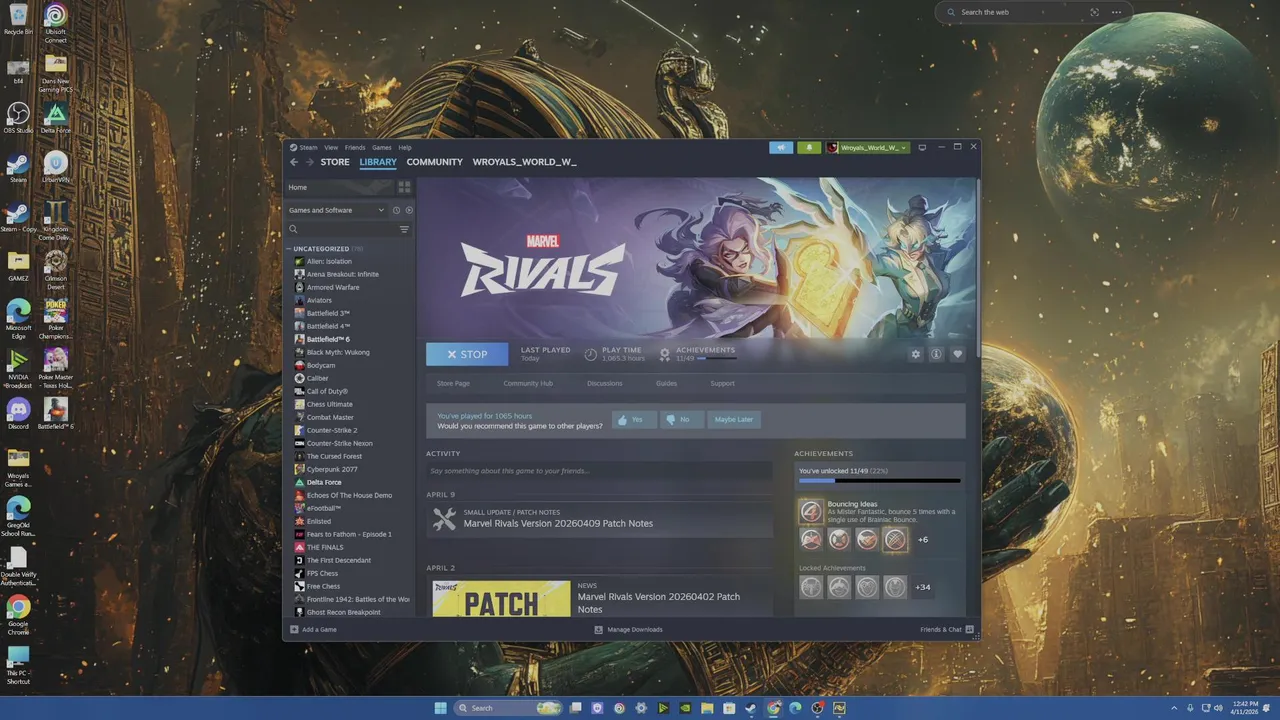Click the activity comment input box
Image resolution: width=1280 pixels, height=720 pixels.
coord(599,471)
